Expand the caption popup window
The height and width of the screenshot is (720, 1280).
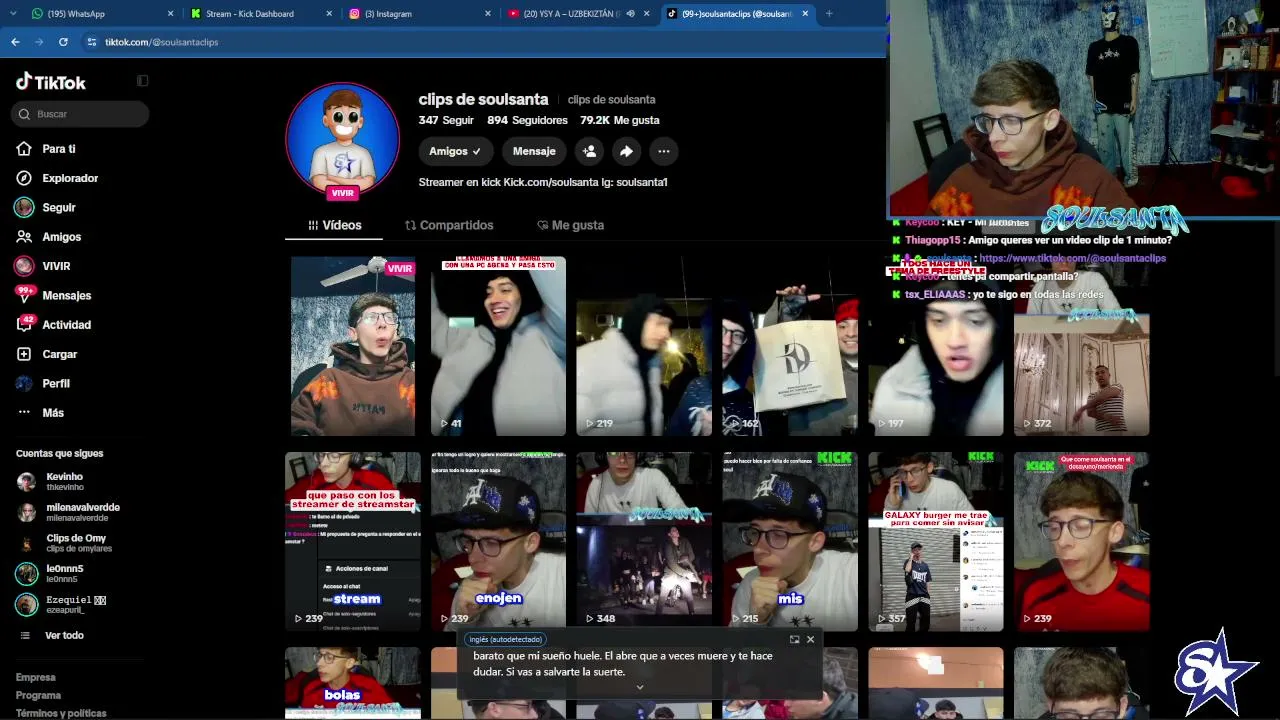[x=794, y=639]
